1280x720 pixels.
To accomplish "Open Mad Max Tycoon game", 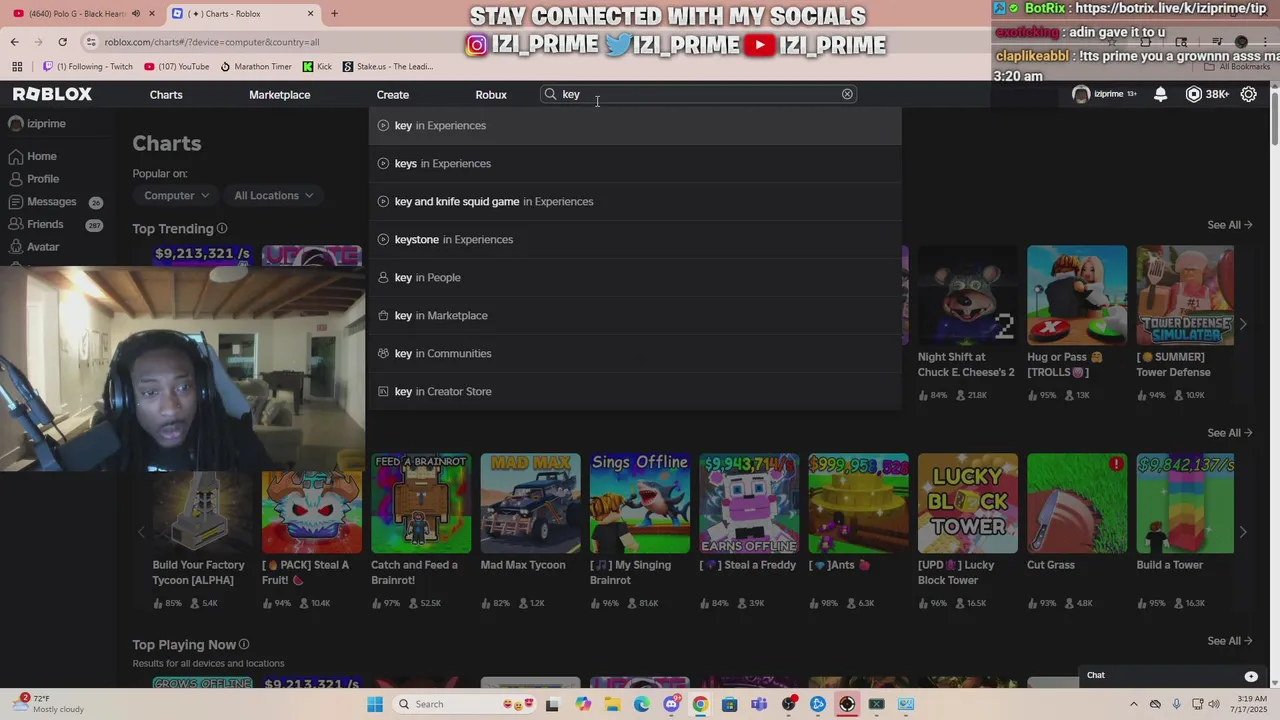I will coord(530,504).
